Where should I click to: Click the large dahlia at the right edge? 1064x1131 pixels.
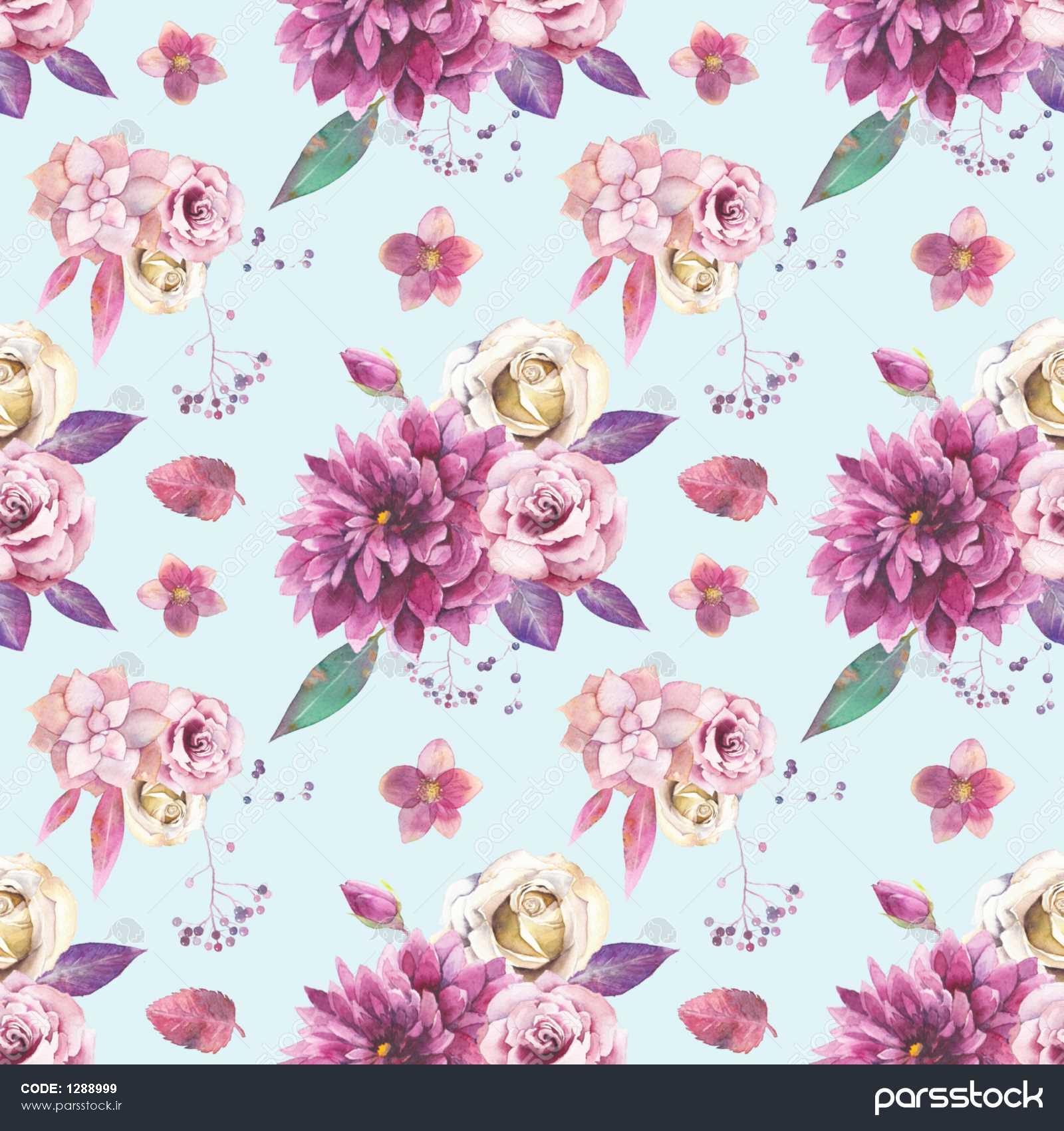click(918, 526)
